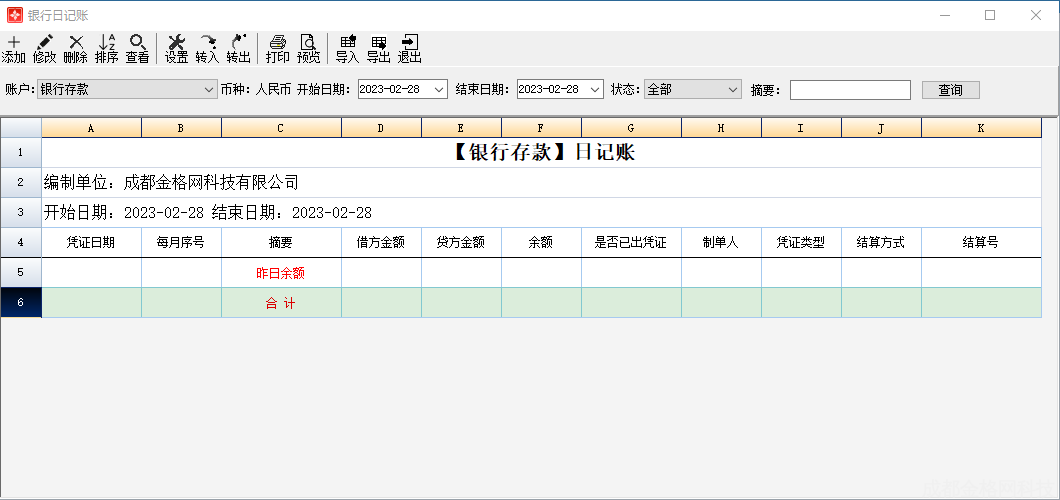Select row header 2
Image resolution: width=1060 pixels, height=500 pixels.
coord(21,182)
